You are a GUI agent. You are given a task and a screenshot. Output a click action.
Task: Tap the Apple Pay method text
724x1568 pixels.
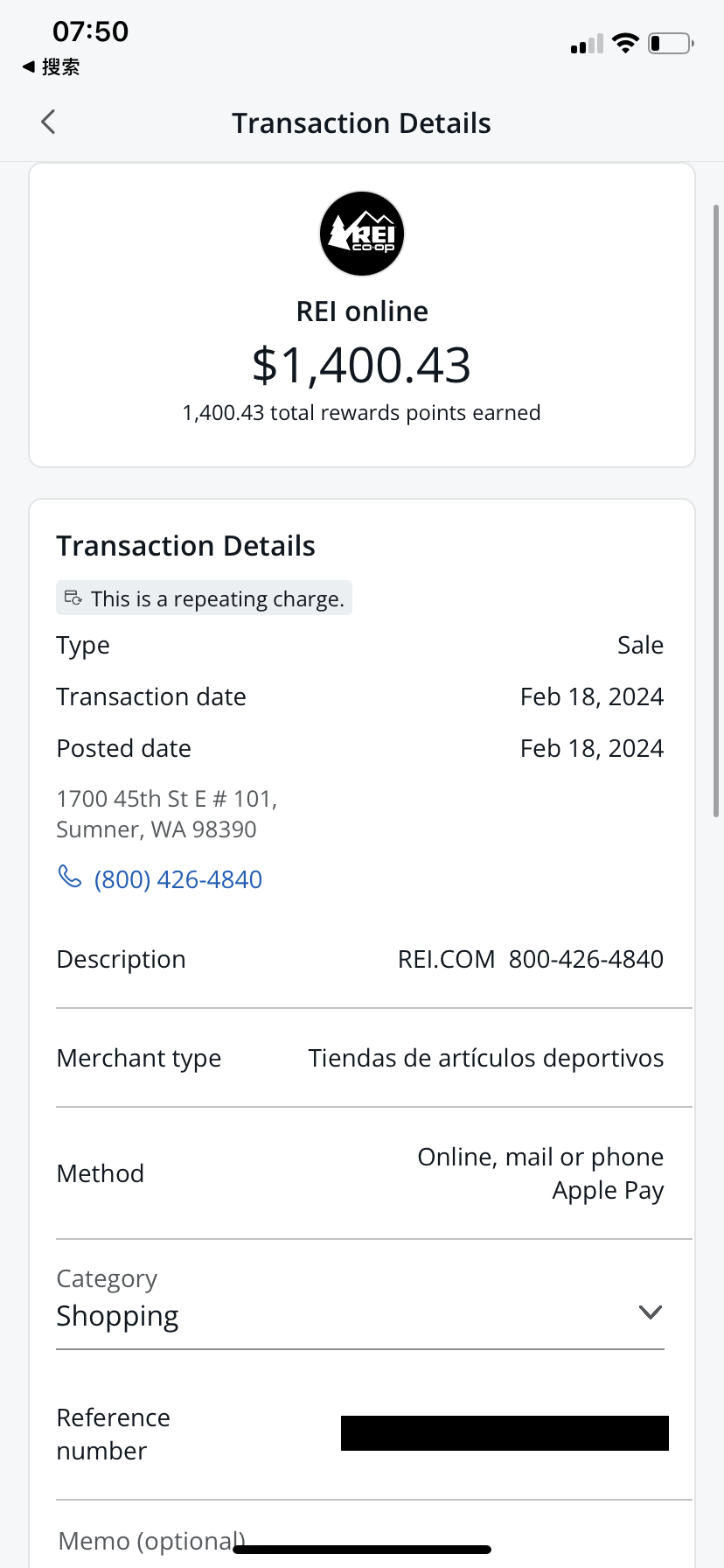click(x=608, y=1191)
